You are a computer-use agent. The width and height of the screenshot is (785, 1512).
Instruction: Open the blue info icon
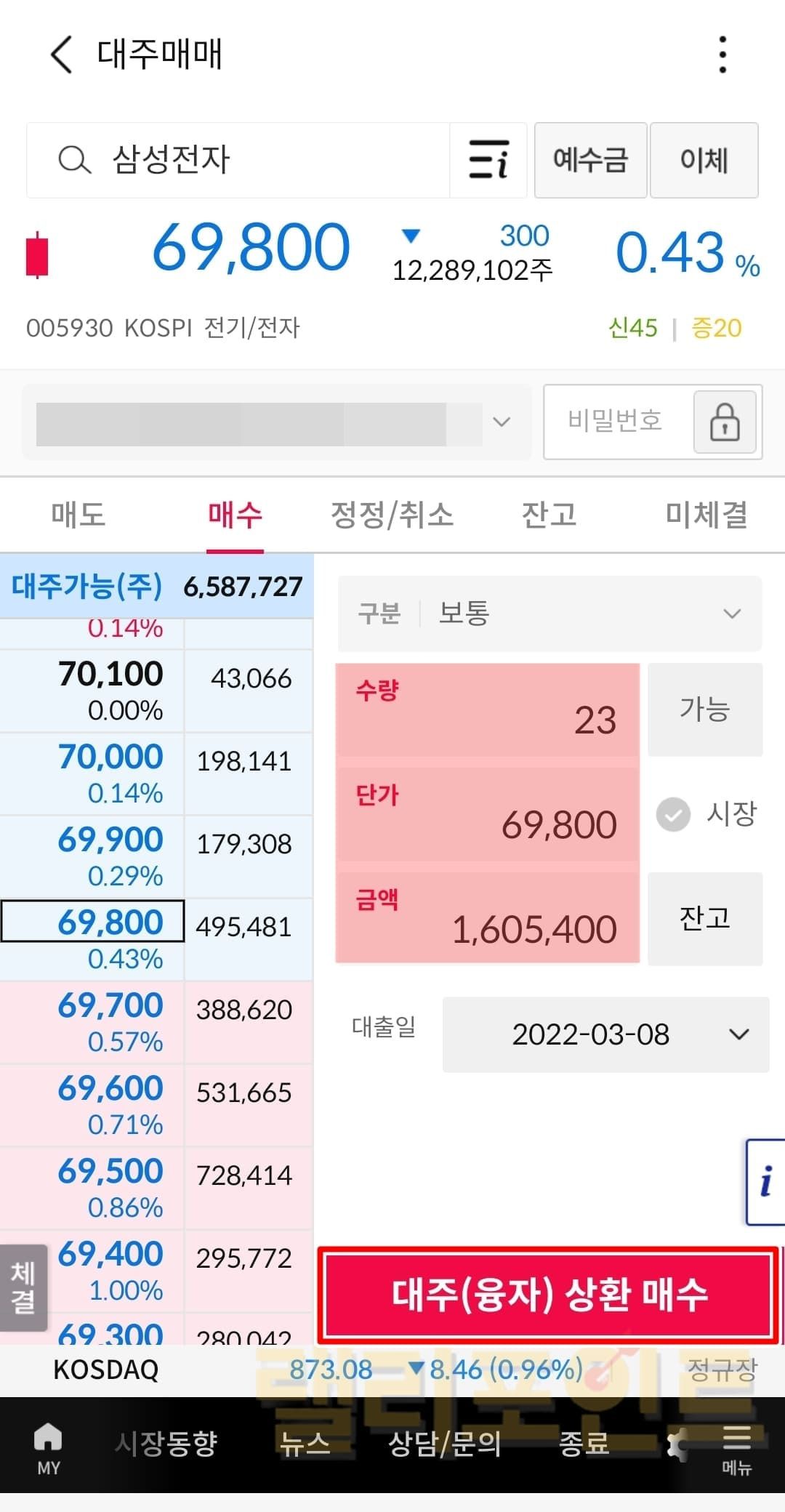pyautogui.click(x=765, y=1181)
